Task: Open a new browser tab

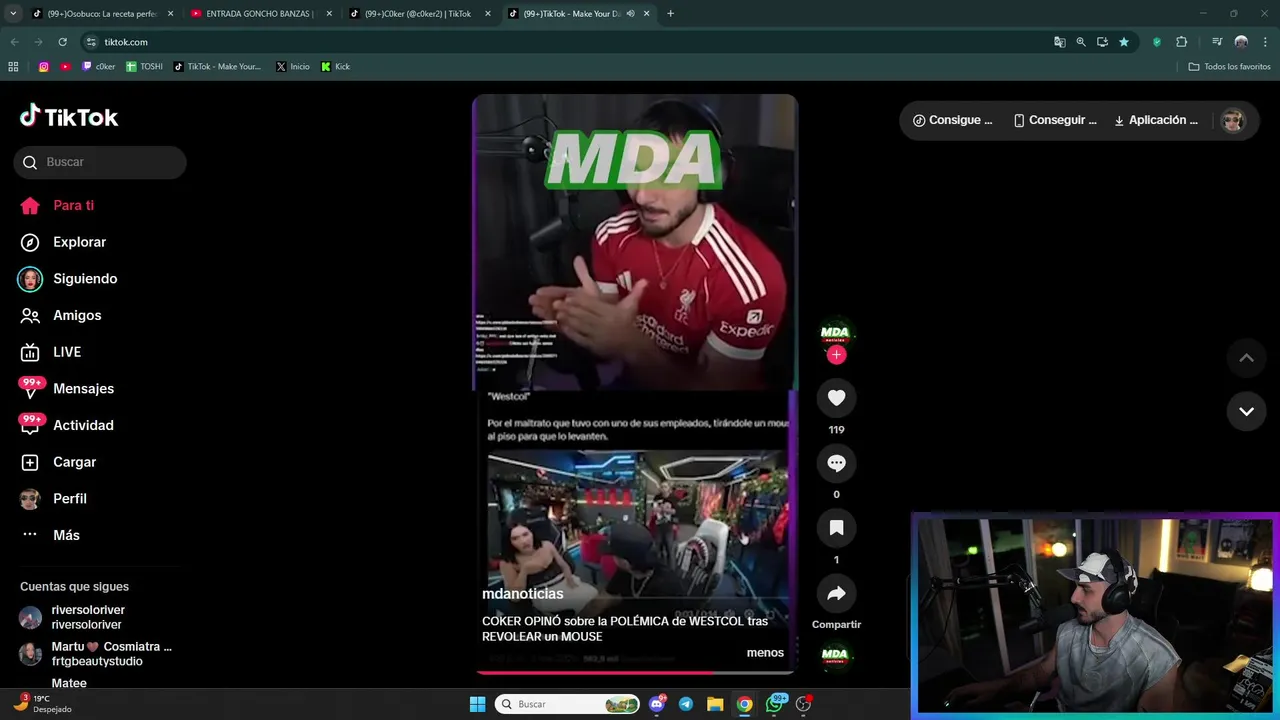Action: coord(670,14)
